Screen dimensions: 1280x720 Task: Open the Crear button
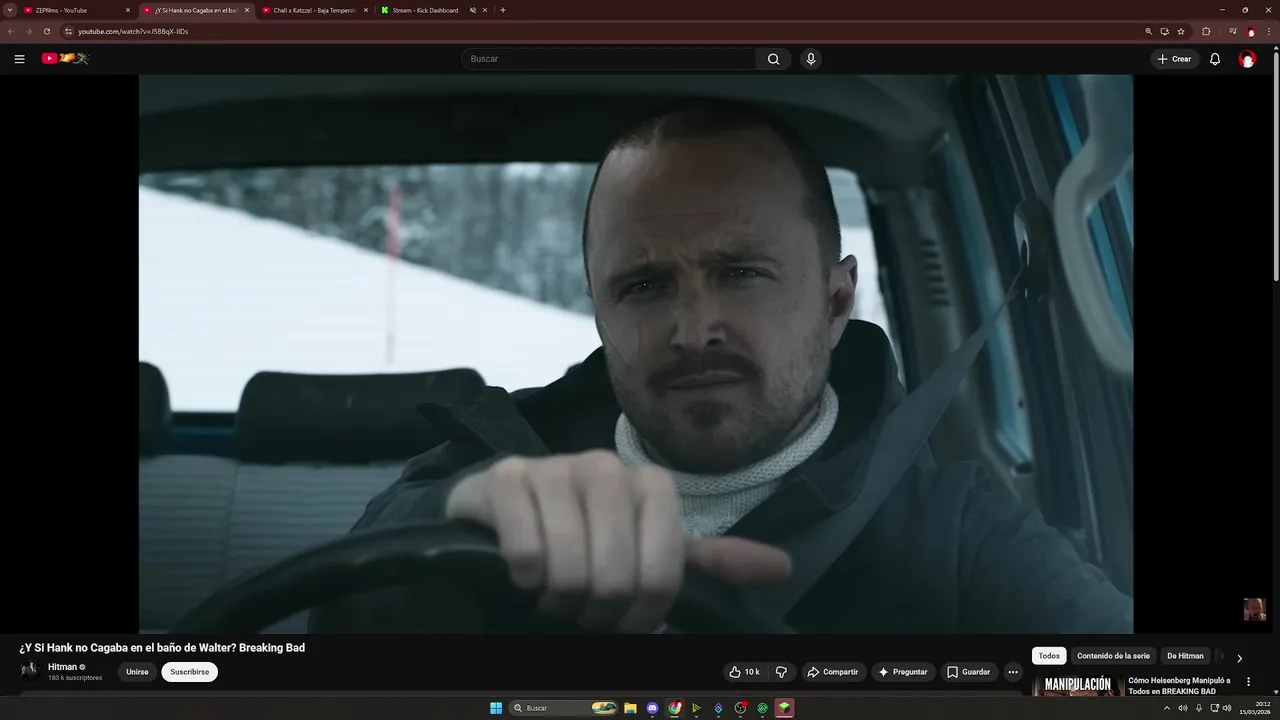point(1174,59)
